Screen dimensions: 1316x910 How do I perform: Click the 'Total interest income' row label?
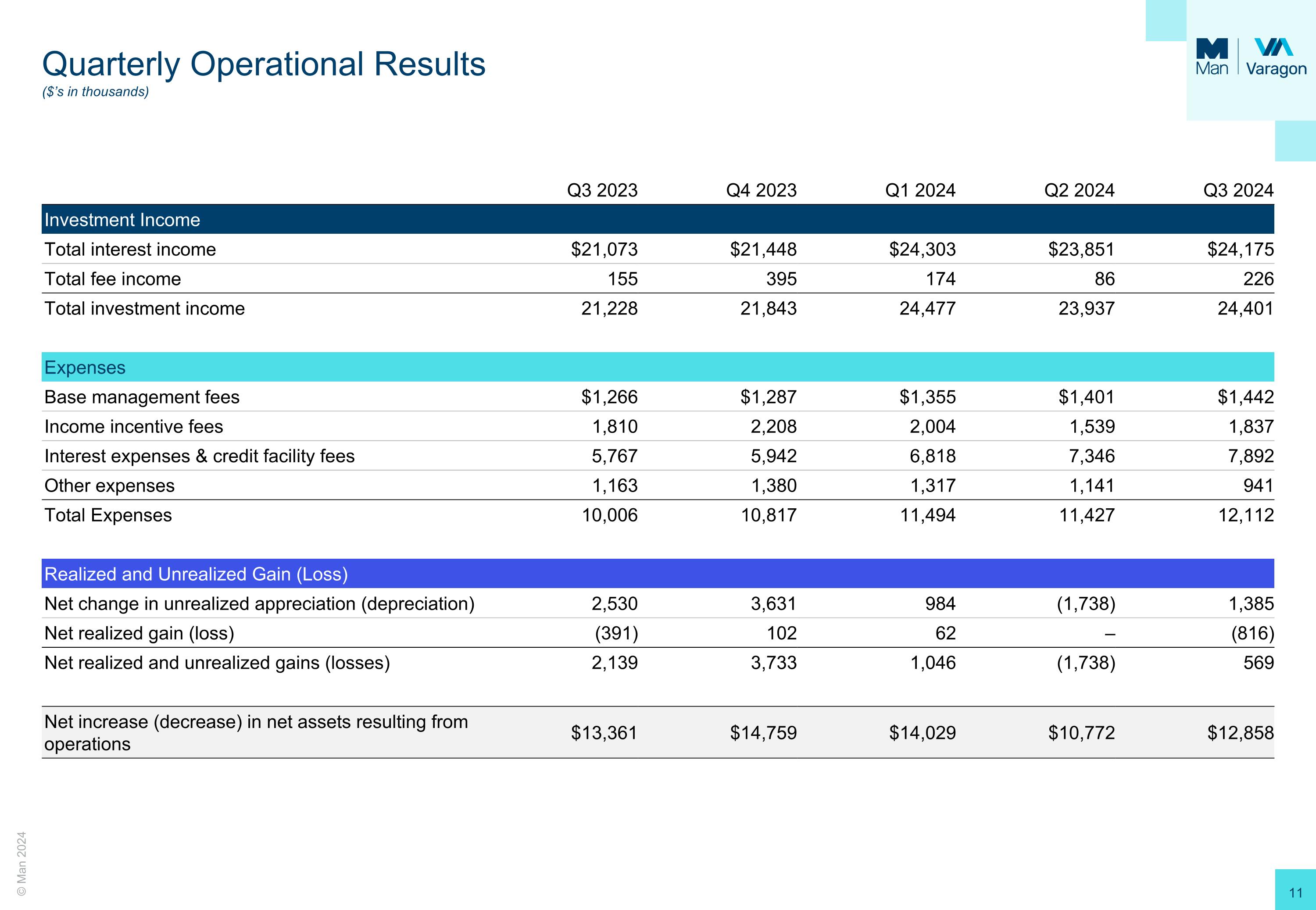(130, 249)
